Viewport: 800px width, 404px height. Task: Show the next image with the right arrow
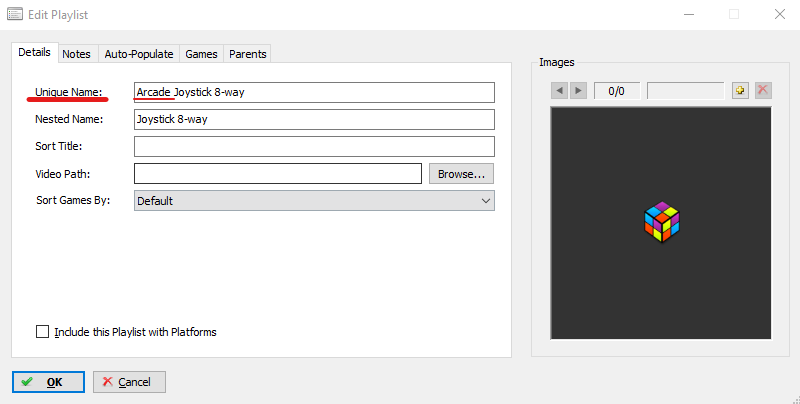[578, 91]
